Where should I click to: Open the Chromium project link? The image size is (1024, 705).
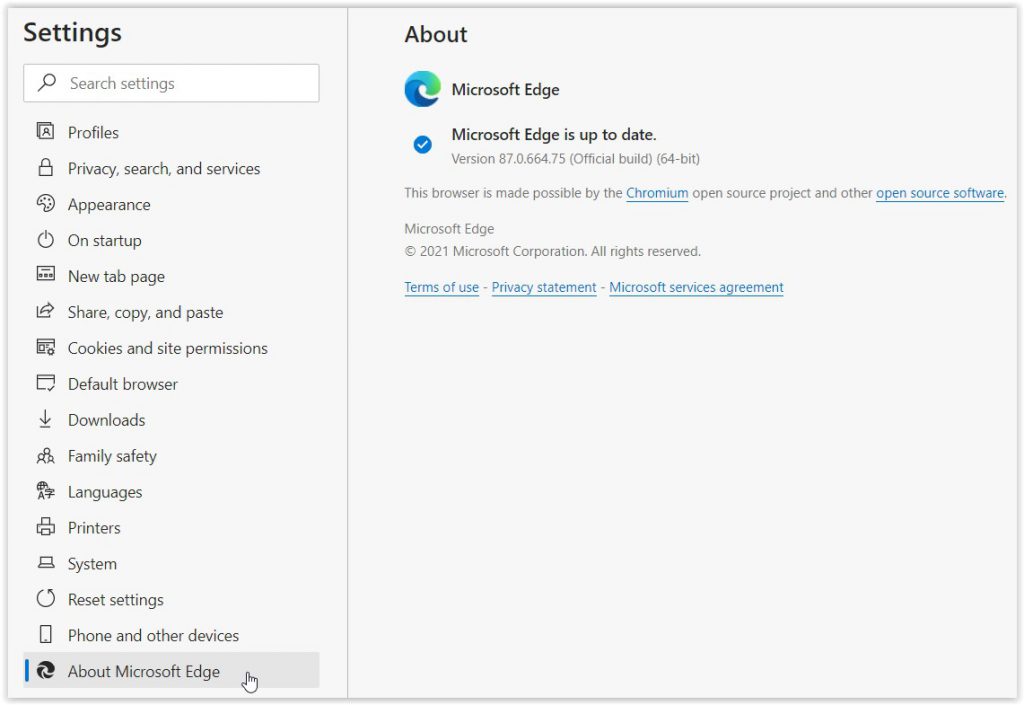[x=657, y=193]
